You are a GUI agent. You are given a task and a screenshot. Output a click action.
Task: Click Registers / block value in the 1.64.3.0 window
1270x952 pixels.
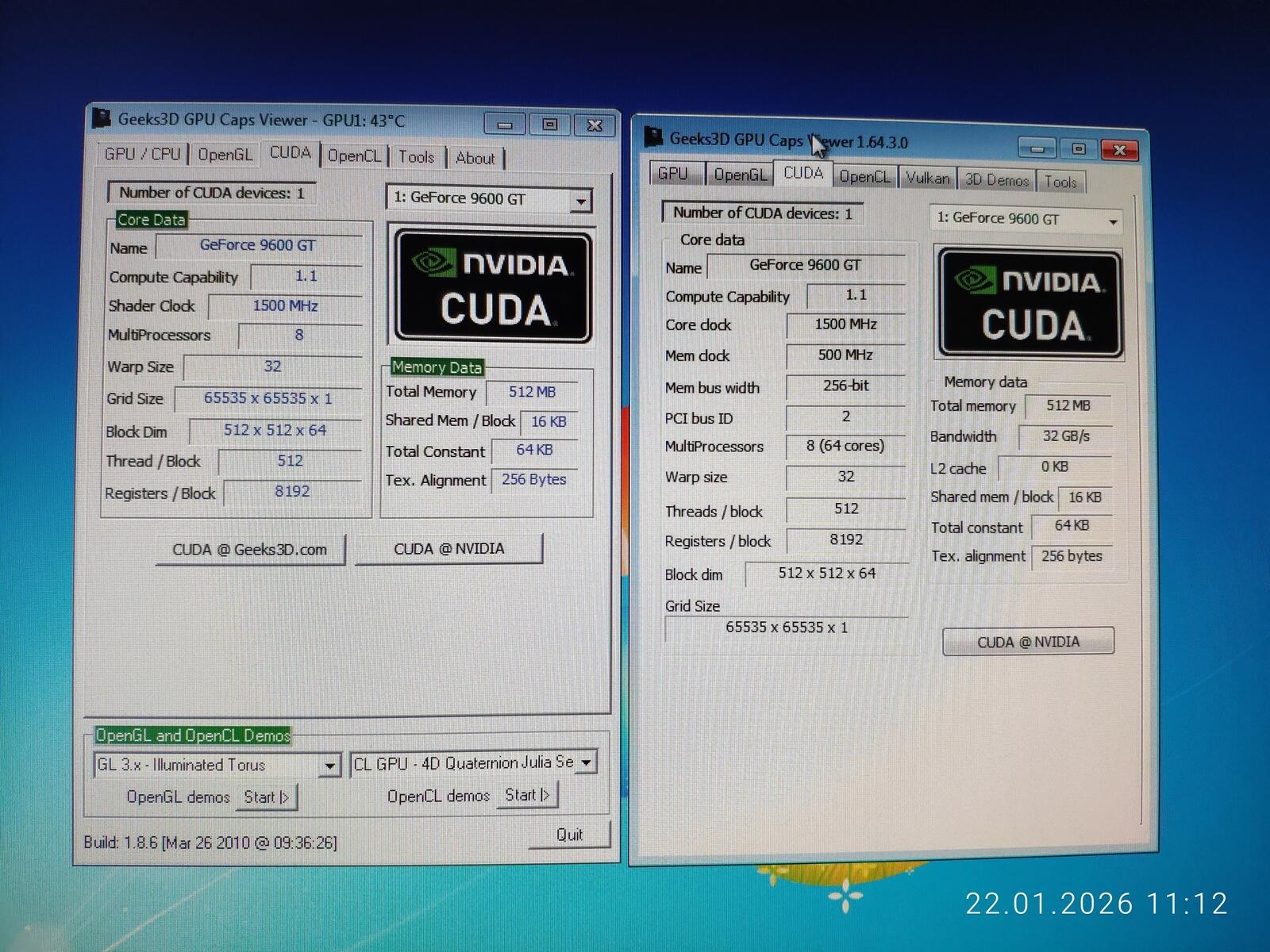(x=846, y=539)
